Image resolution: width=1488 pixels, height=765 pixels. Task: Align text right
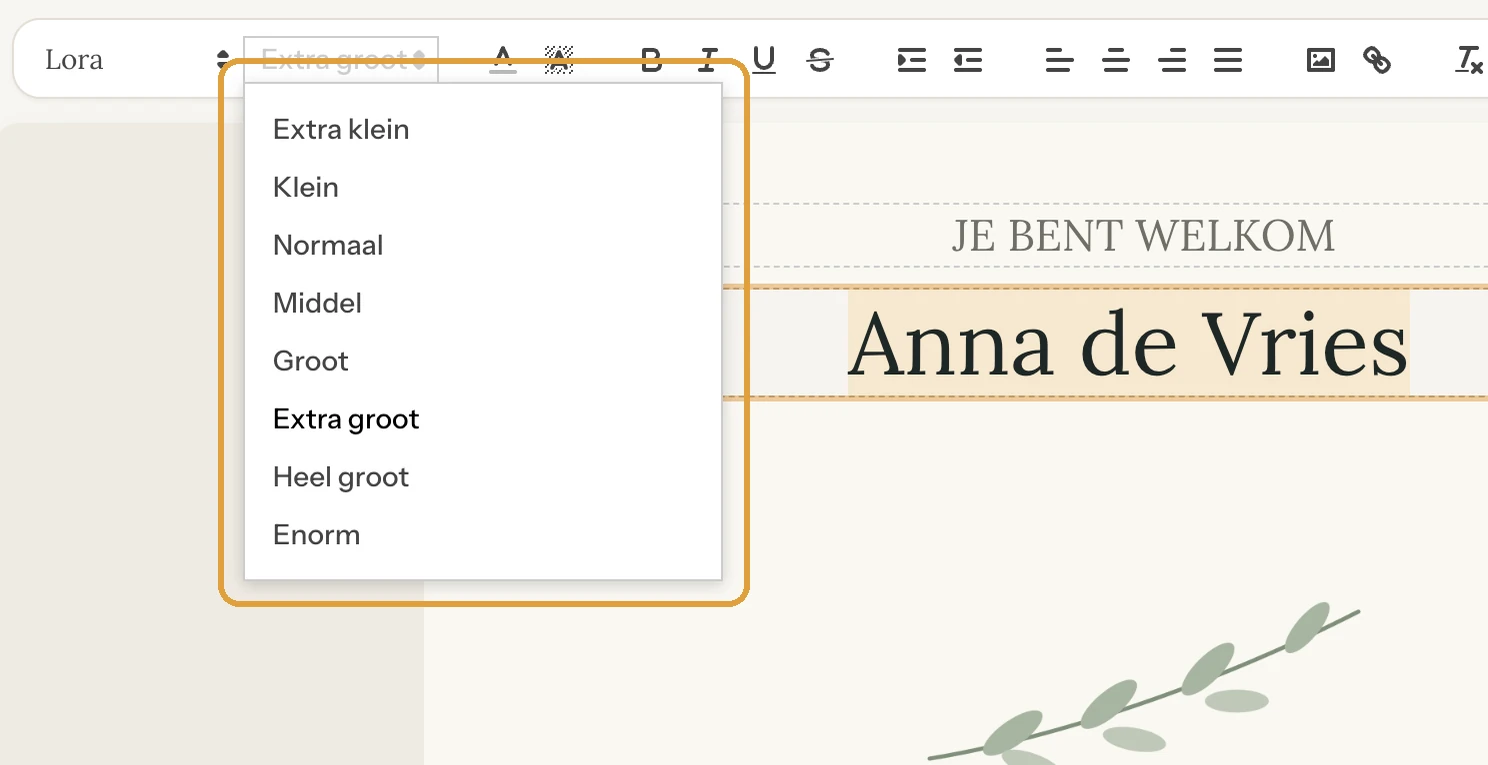(x=1172, y=60)
